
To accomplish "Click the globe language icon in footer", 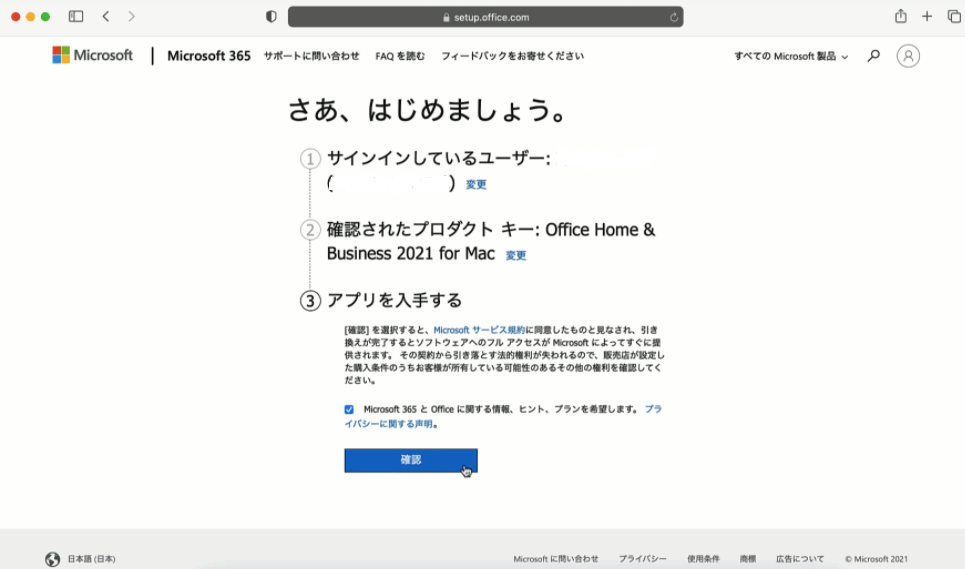I will pos(52,559).
